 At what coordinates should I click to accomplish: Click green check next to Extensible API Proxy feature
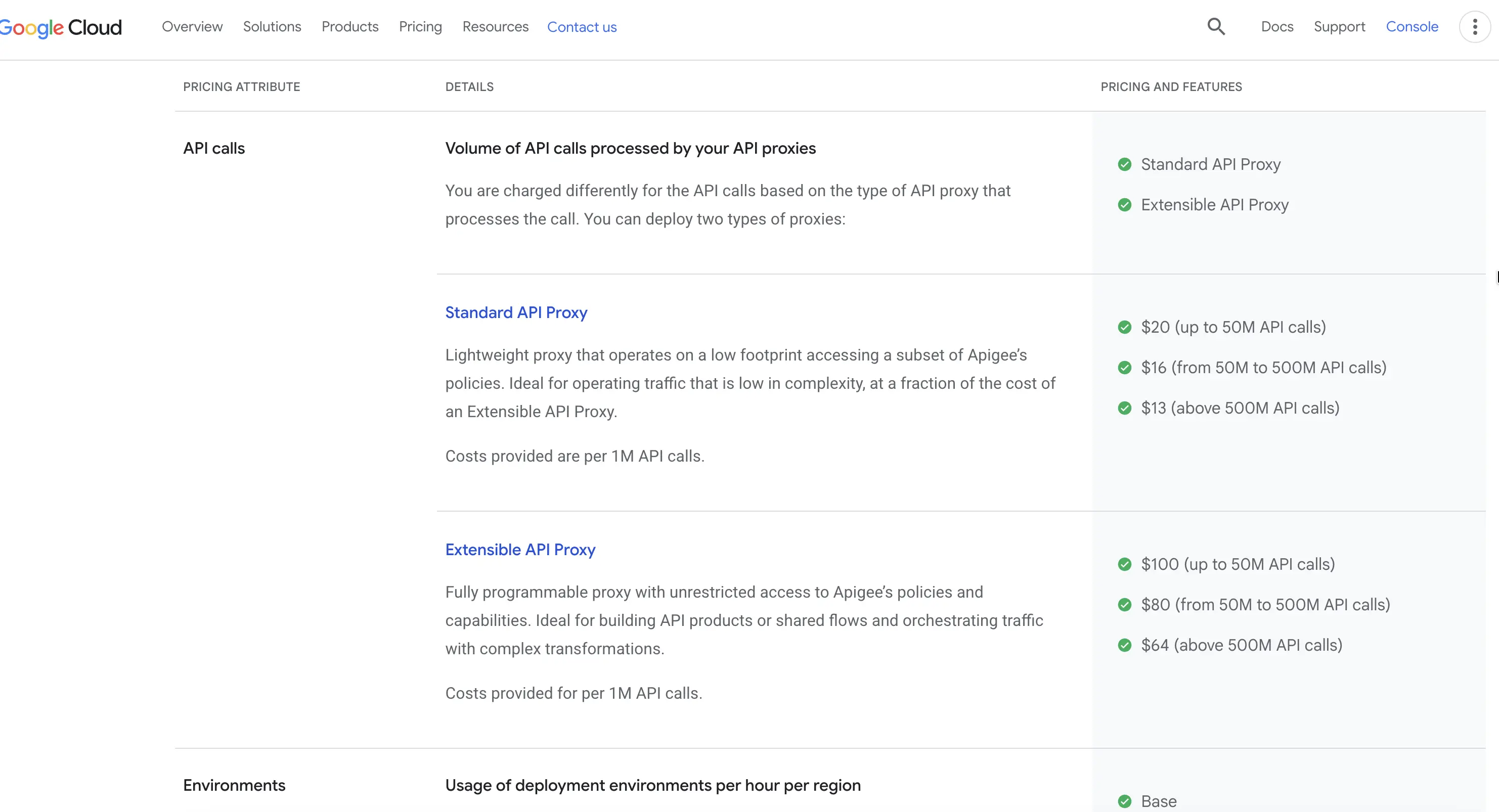coord(1125,205)
